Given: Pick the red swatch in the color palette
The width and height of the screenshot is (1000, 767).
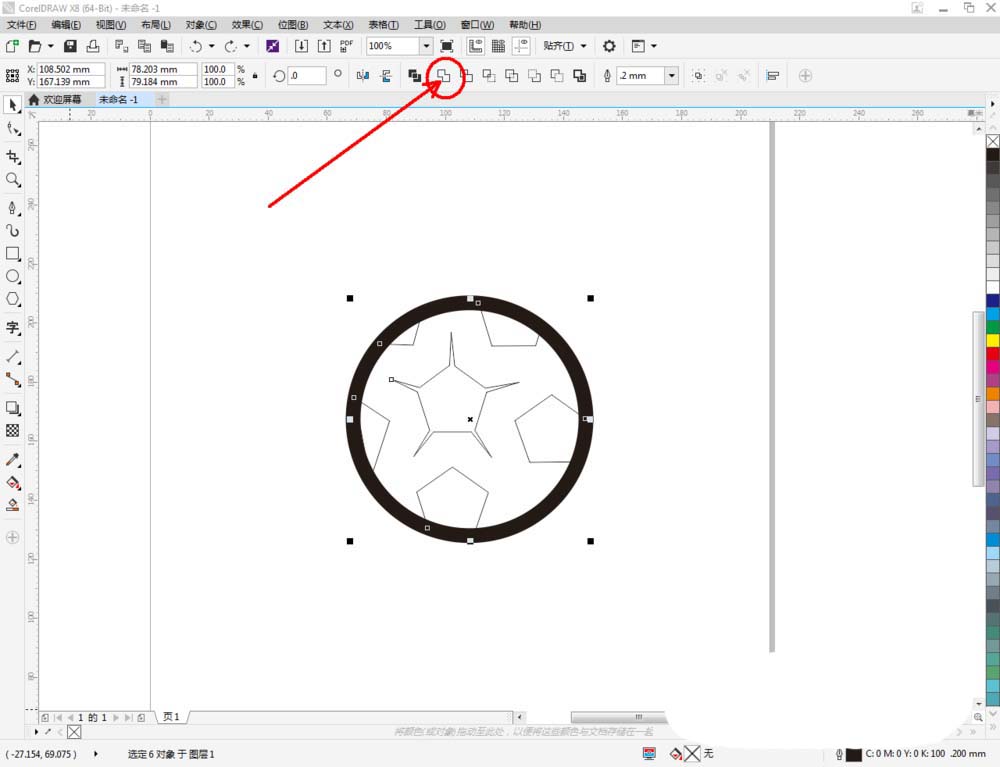Looking at the screenshot, I should 993,353.
